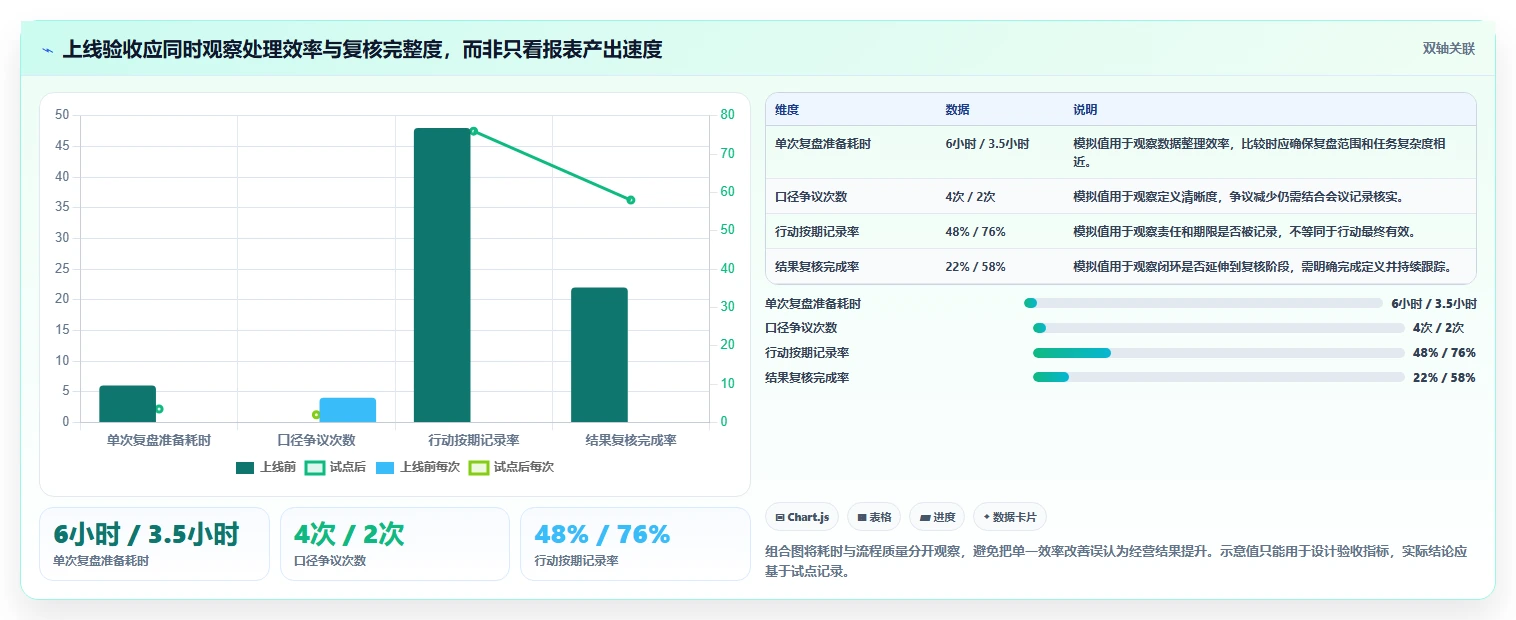Click x-axis label 口径争议次数
Image resolution: width=1516 pixels, height=620 pixels.
[316, 440]
